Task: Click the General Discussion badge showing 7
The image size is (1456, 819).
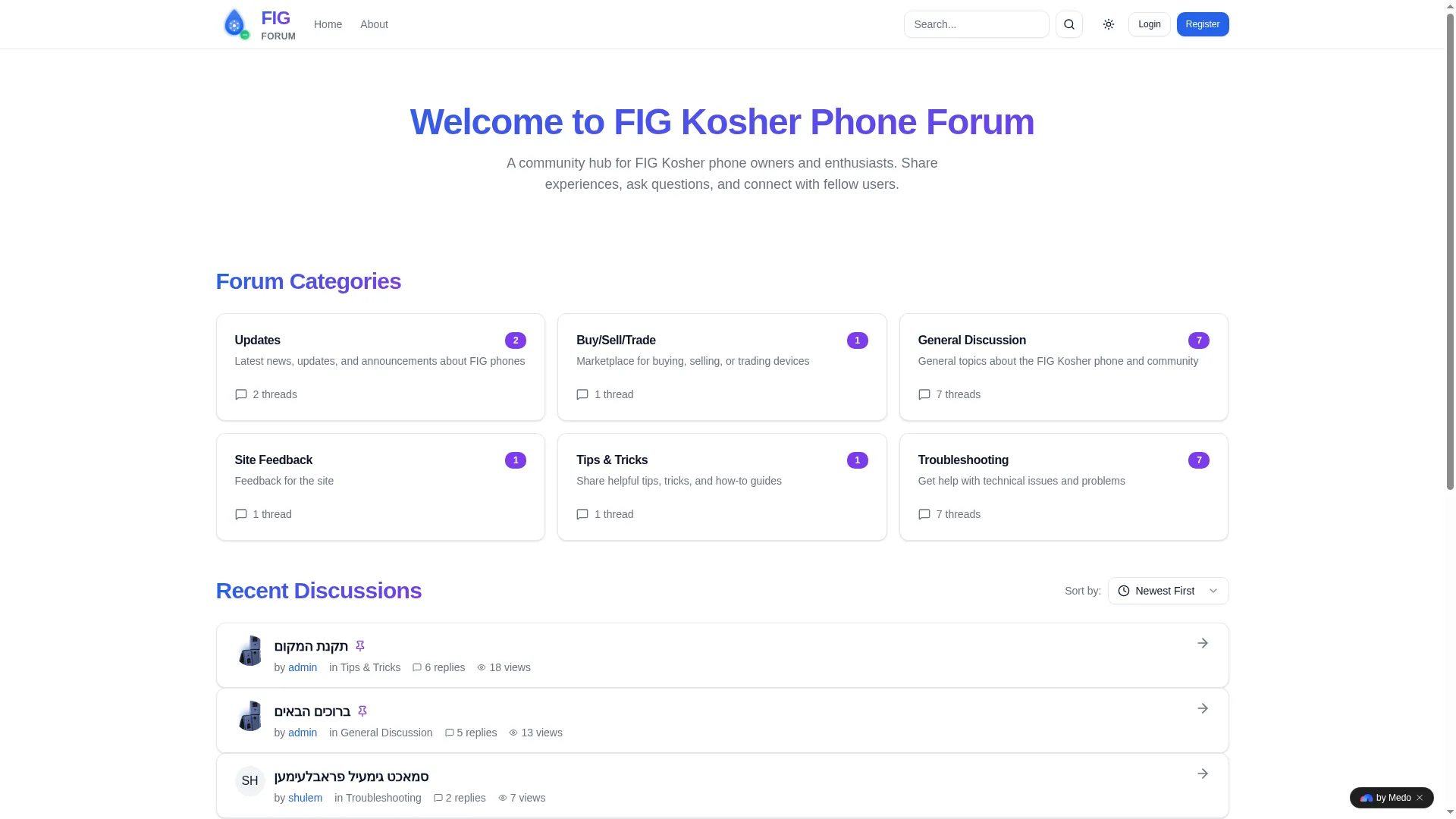Action: click(x=1199, y=340)
